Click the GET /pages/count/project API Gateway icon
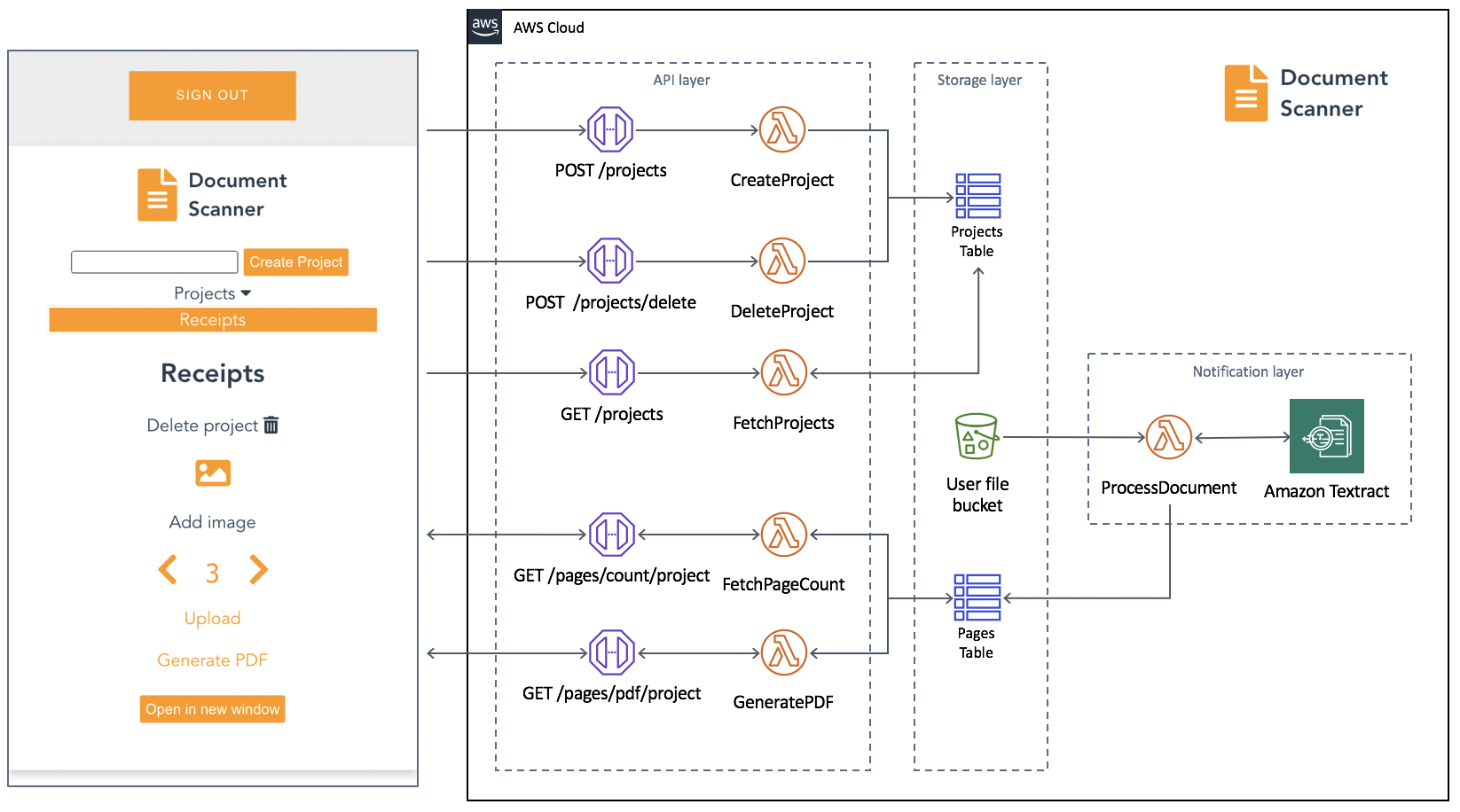Viewport: 1460px width, 812px height. (612, 535)
